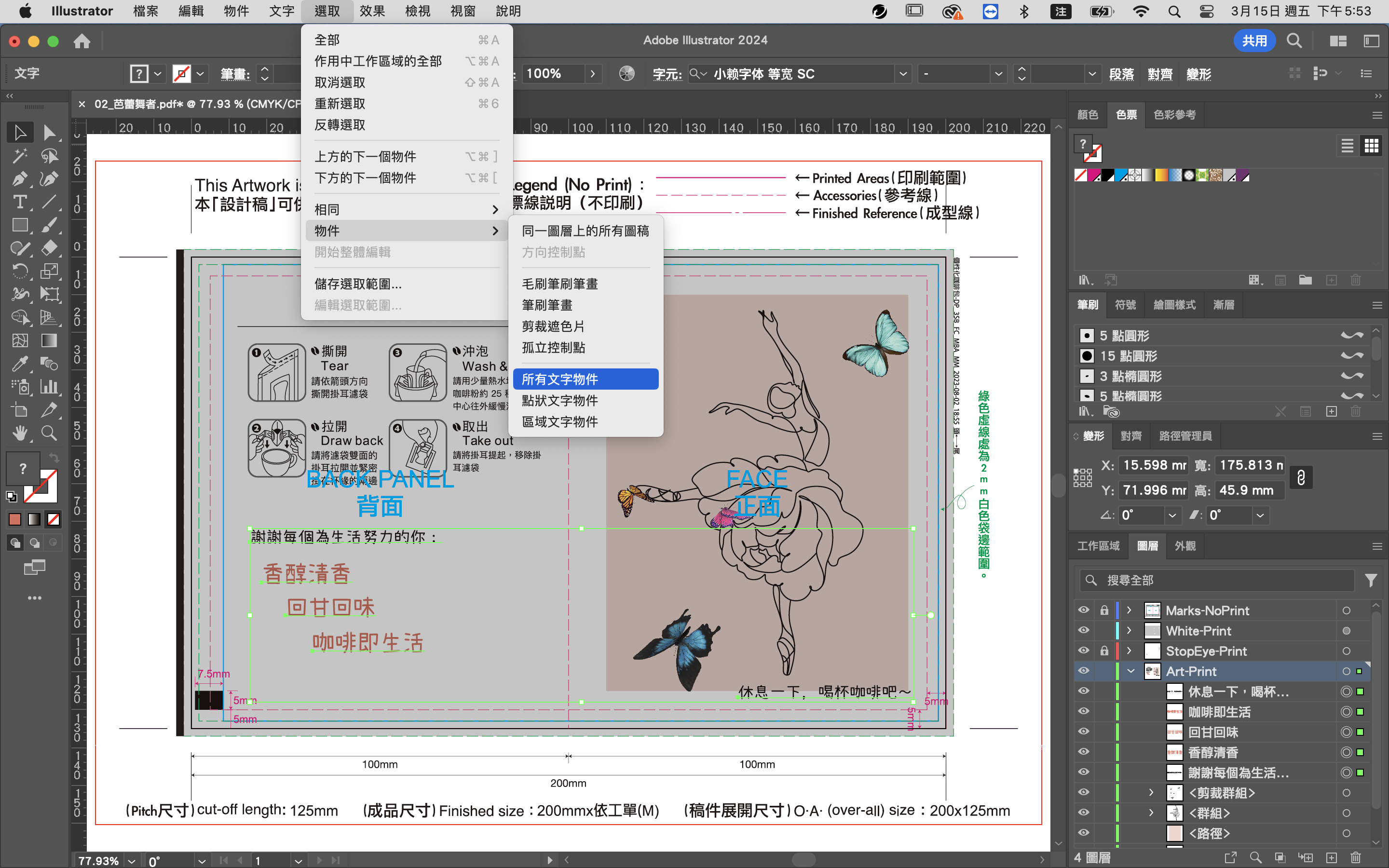Hide the StopEye-Print layer
This screenshot has height=868, width=1389.
(1084, 651)
